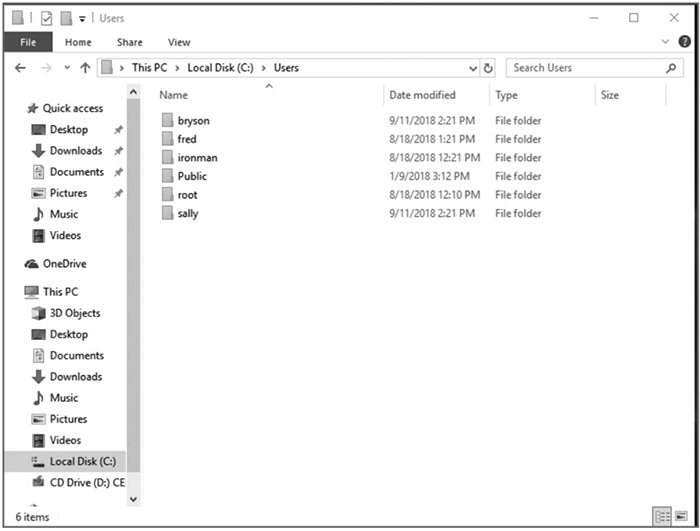Switch to Details view layout icon
Image resolution: width=700 pixels, height=531 pixels.
[x=661, y=516]
